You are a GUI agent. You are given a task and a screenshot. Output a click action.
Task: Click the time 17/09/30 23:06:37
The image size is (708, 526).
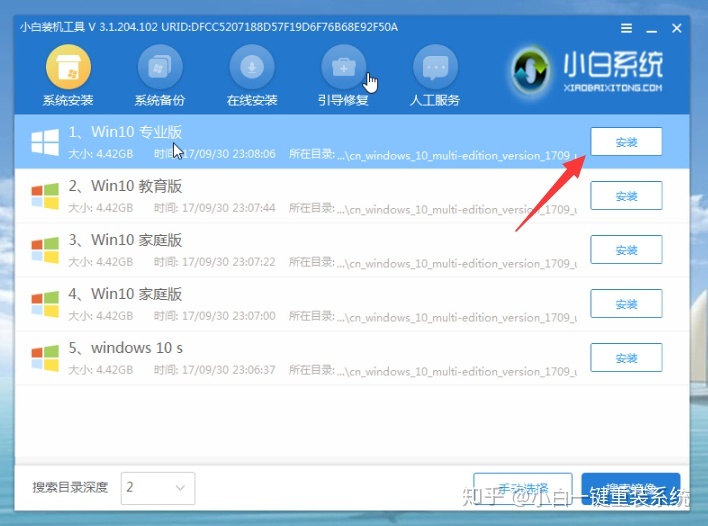228,370
